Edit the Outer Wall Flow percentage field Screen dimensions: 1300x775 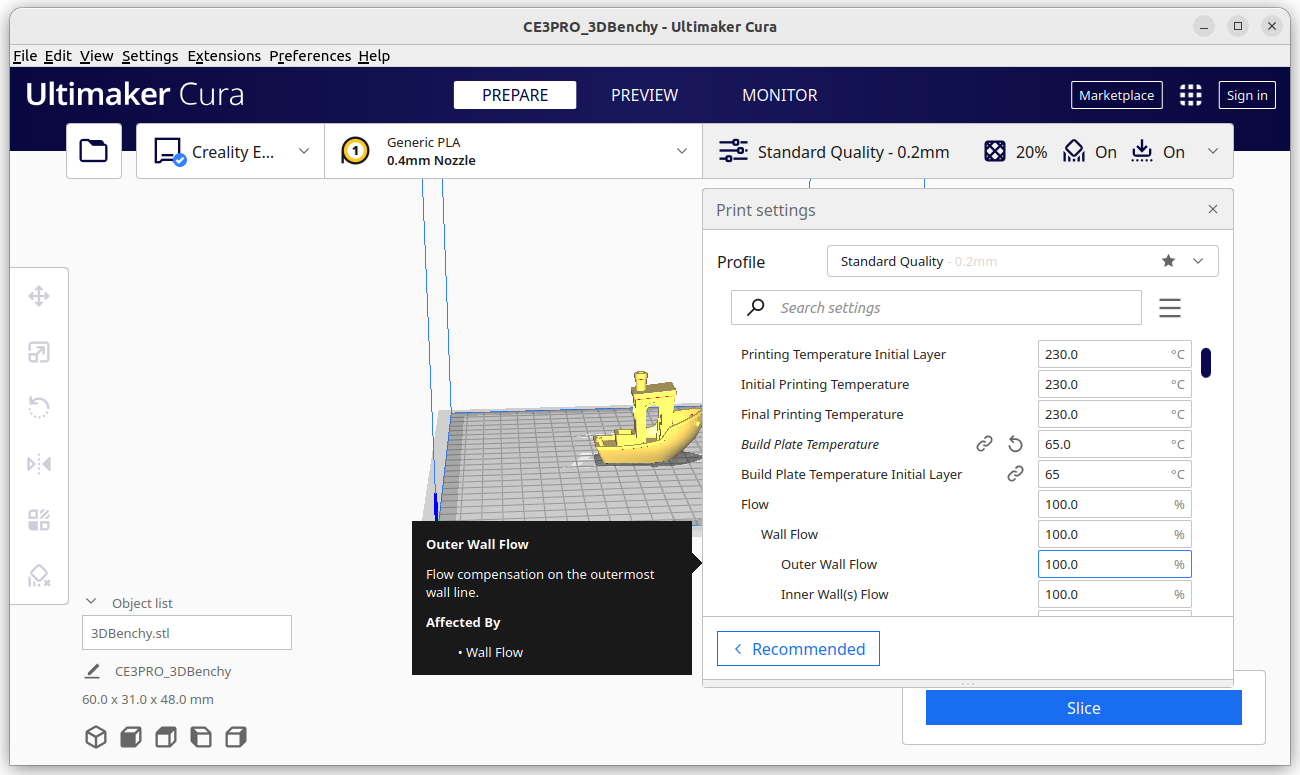1115,564
